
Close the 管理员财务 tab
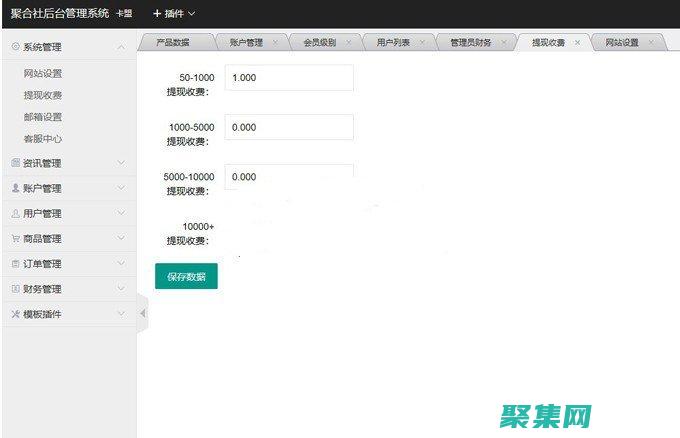(x=504, y=42)
